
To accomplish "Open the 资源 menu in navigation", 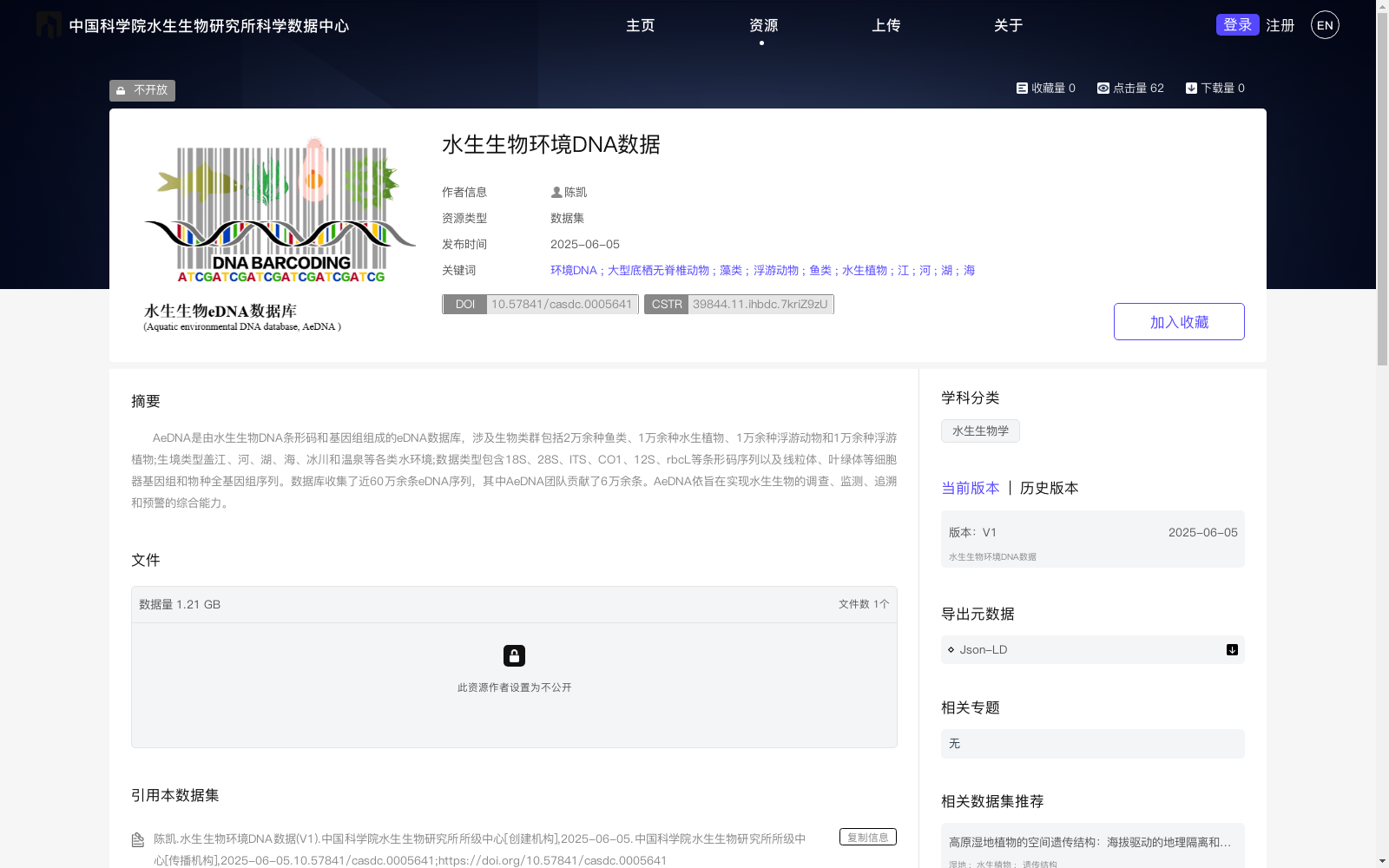I will pyautogui.click(x=762, y=25).
